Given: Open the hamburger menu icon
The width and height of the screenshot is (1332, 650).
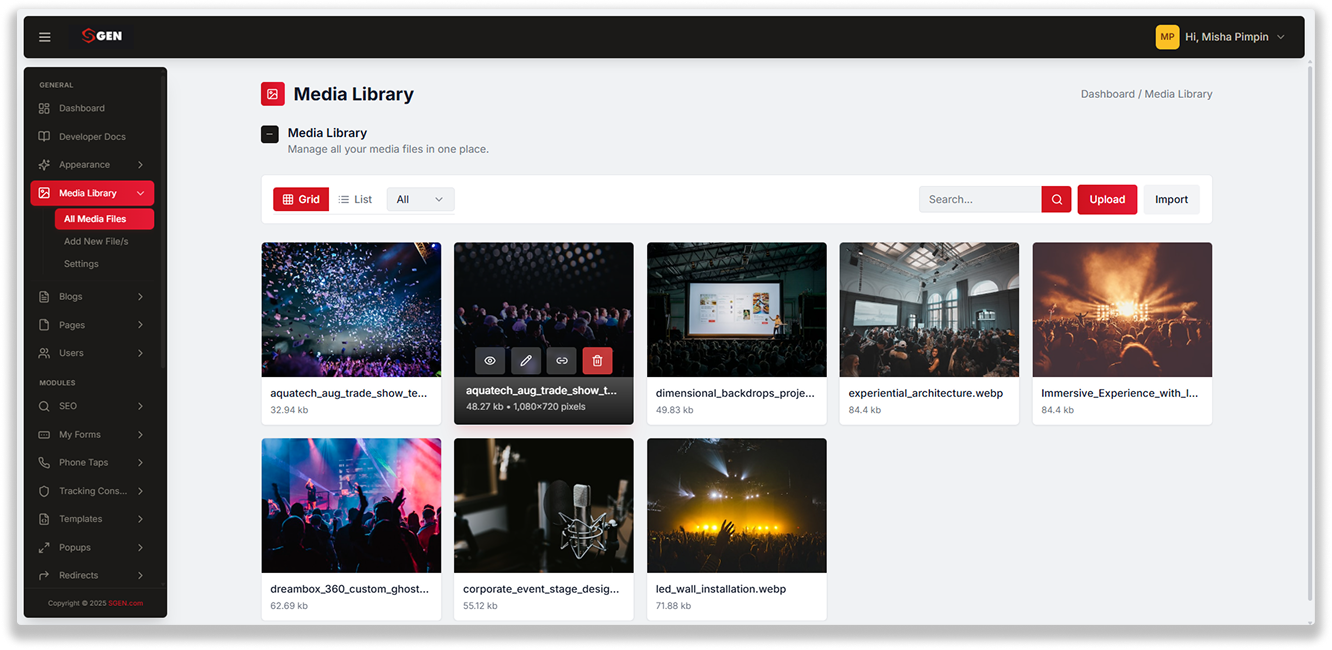Looking at the screenshot, I should [44, 37].
